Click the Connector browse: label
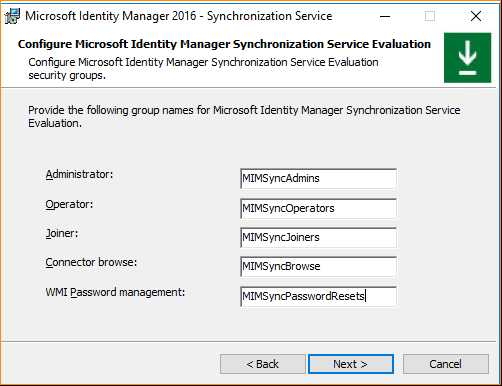The width and height of the screenshot is (502, 386). (91, 262)
